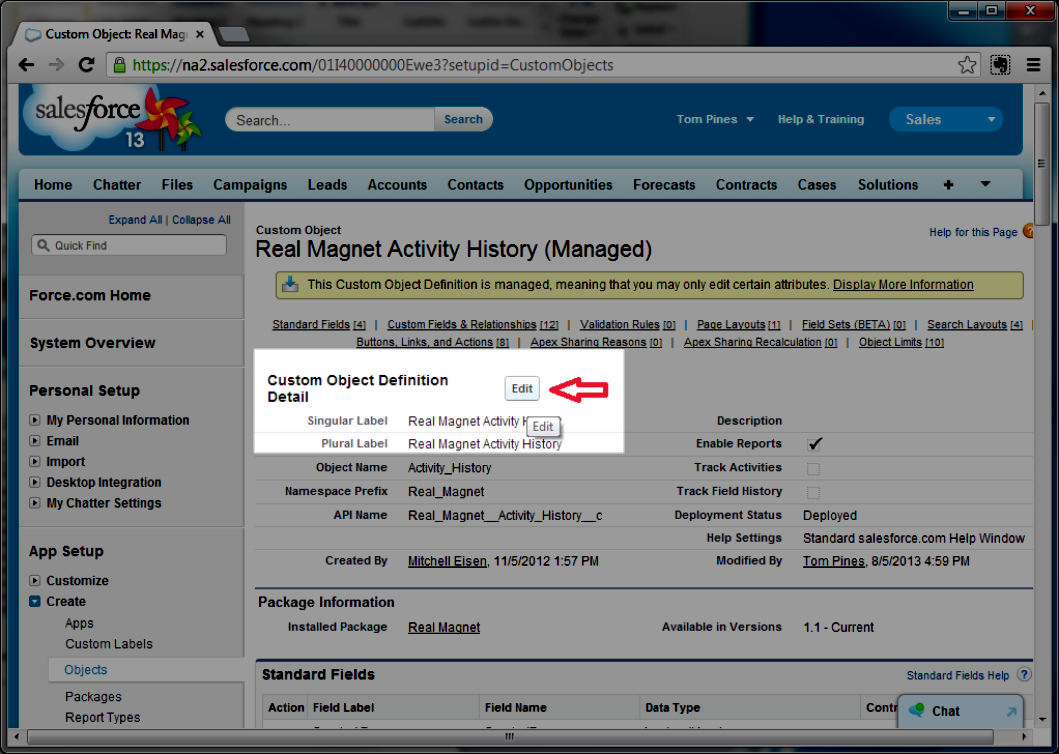Open the Evernote extension icon
Image resolution: width=1059 pixels, height=754 pixels.
pyautogui.click(x=1000, y=65)
